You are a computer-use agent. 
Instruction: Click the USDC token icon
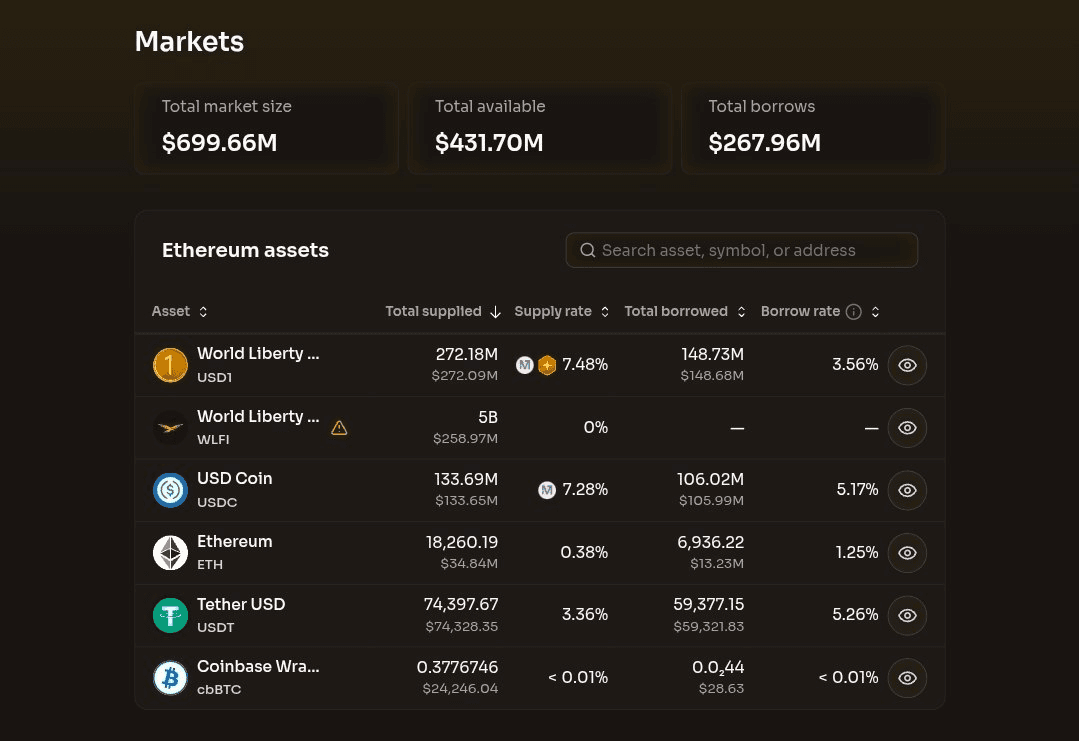tap(170, 490)
